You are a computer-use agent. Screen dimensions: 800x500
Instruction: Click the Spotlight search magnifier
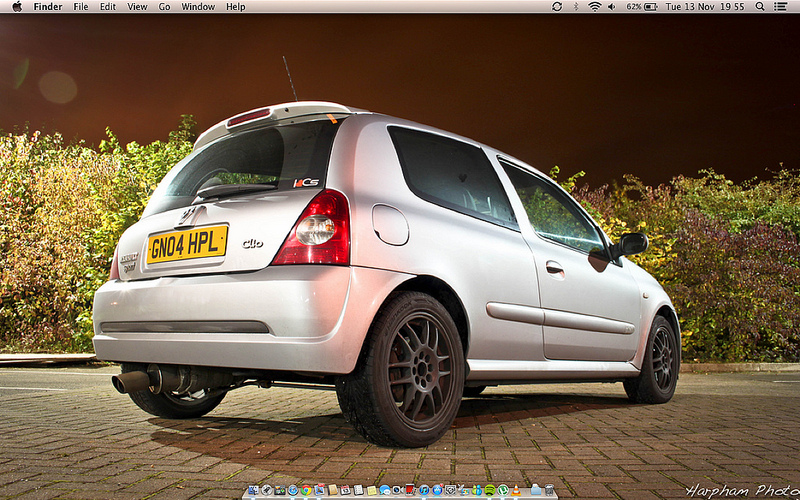(760, 6)
